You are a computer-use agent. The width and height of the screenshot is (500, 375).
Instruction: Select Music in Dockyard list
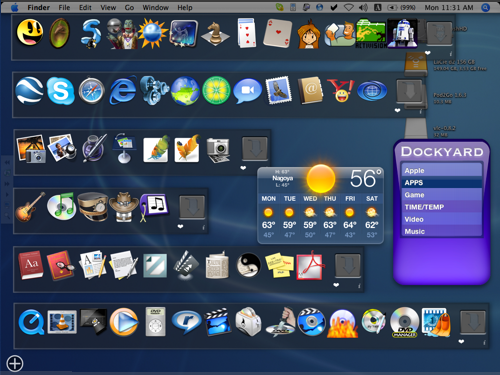(x=442, y=231)
